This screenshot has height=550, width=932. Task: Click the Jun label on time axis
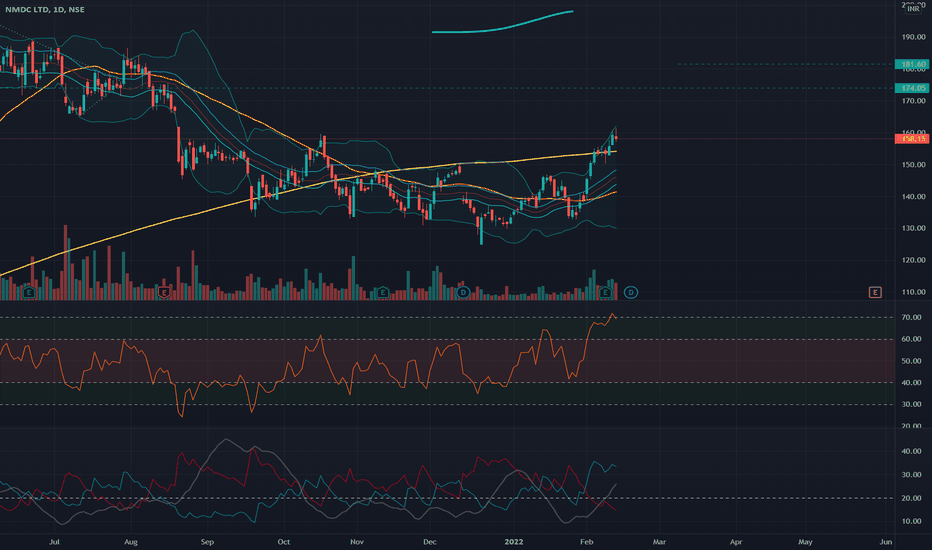[x=886, y=542]
